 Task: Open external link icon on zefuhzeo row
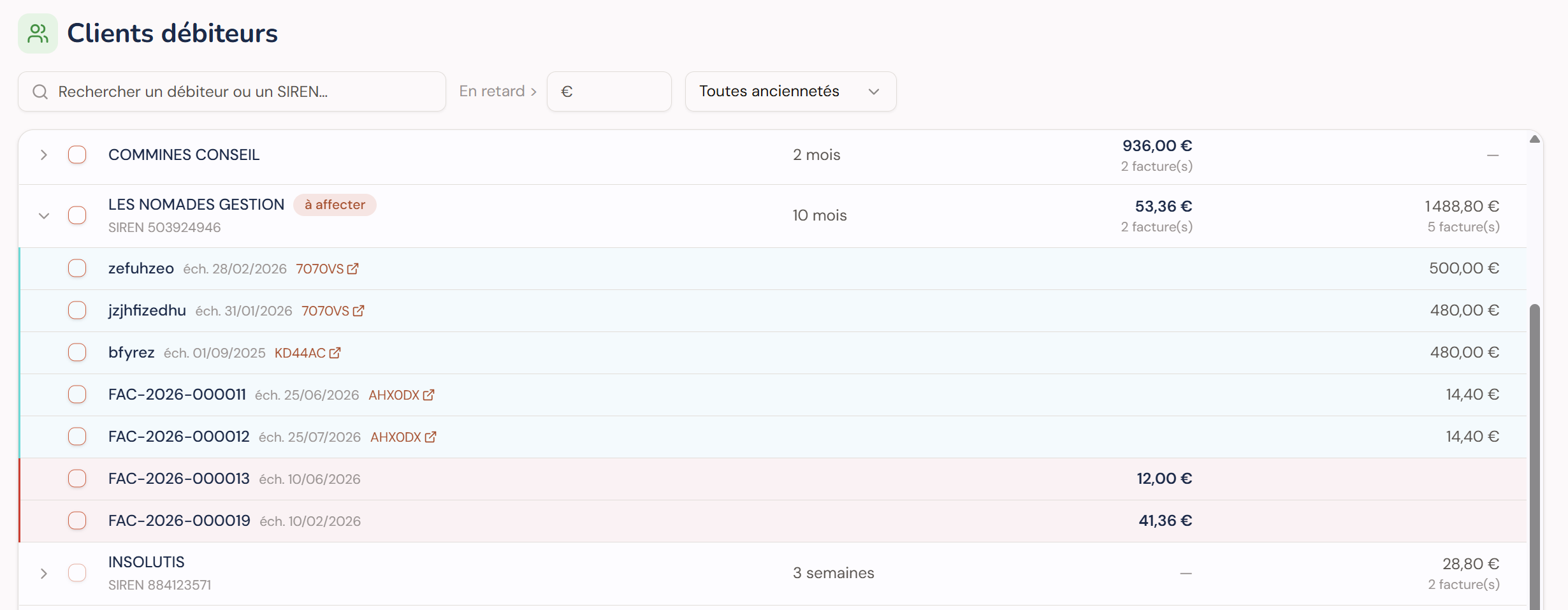click(353, 269)
